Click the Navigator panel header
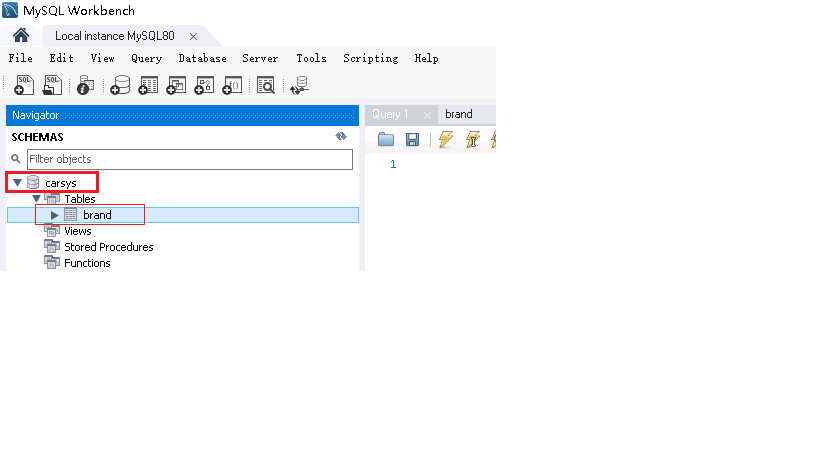Viewport: 819px width, 460px height. tap(182, 115)
